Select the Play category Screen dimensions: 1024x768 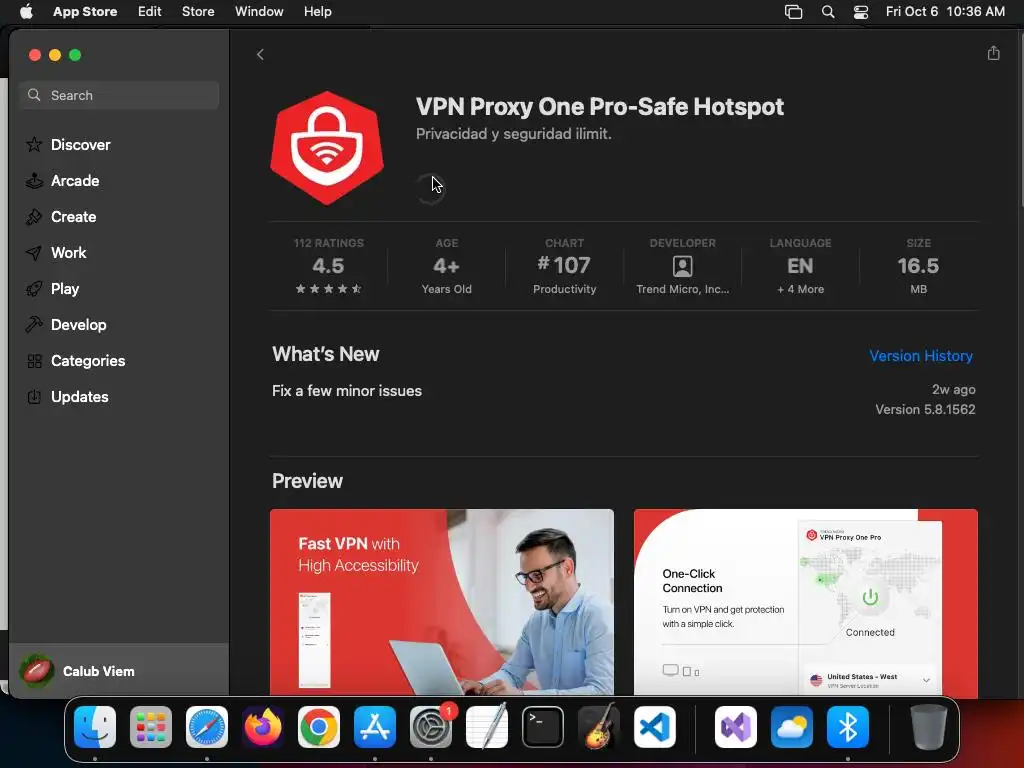click(x=52, y=289)
